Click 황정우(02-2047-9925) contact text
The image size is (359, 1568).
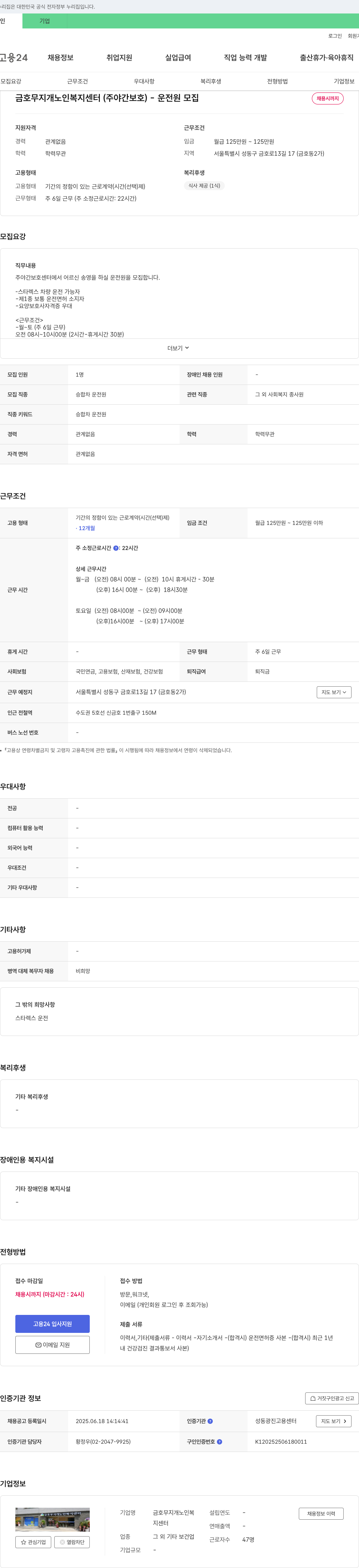[x=103, y=1442]
